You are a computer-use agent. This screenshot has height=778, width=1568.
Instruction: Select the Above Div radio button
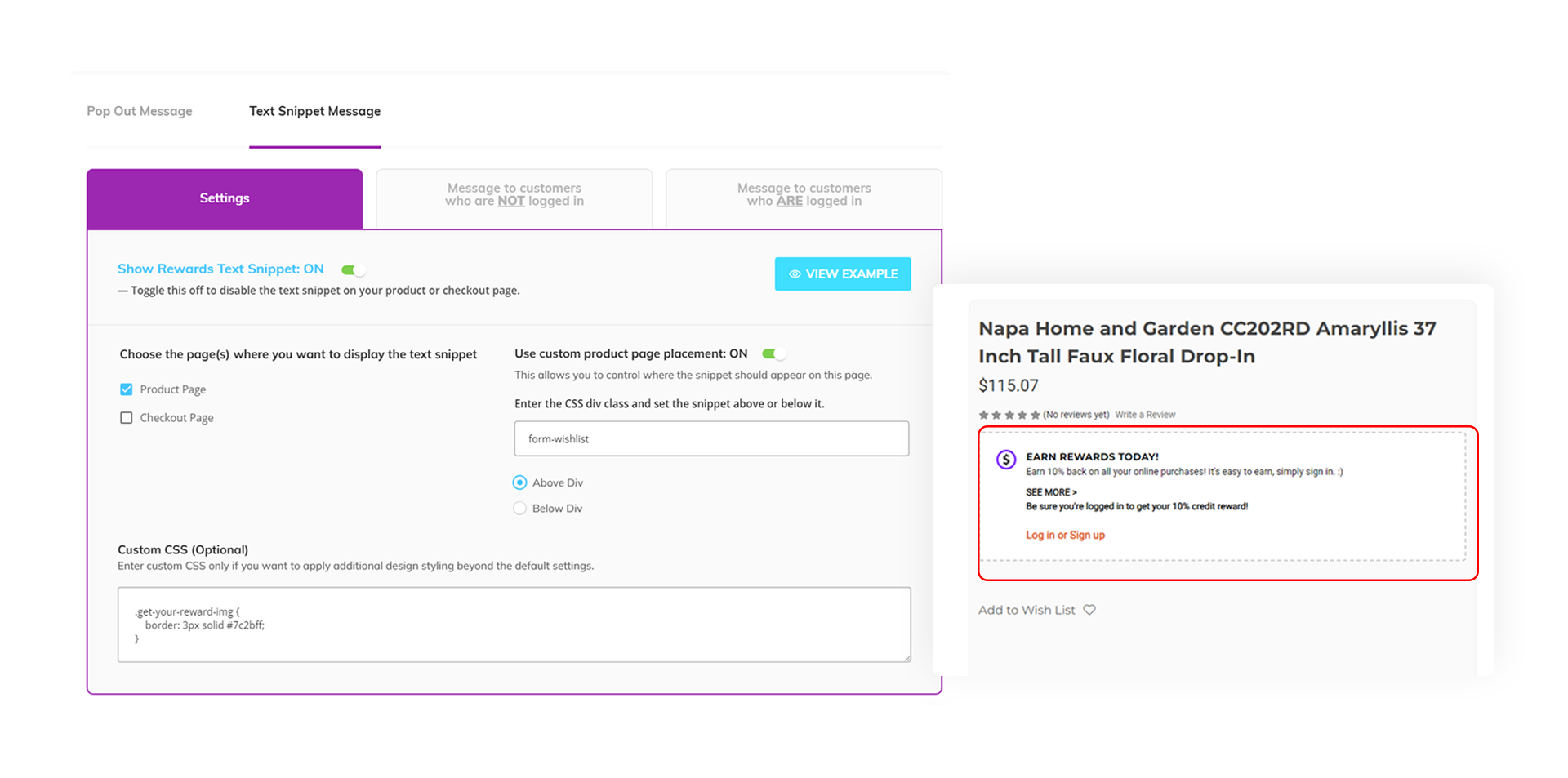point(519,482)
